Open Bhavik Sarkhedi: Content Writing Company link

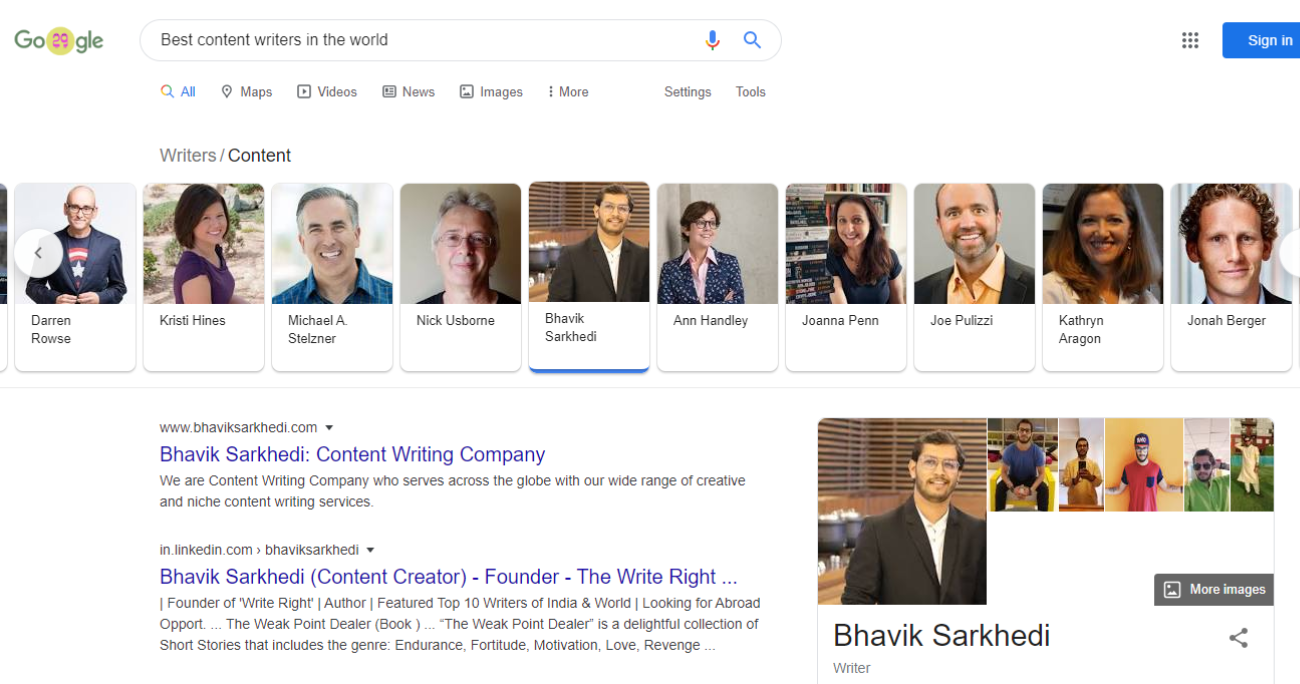352,455
